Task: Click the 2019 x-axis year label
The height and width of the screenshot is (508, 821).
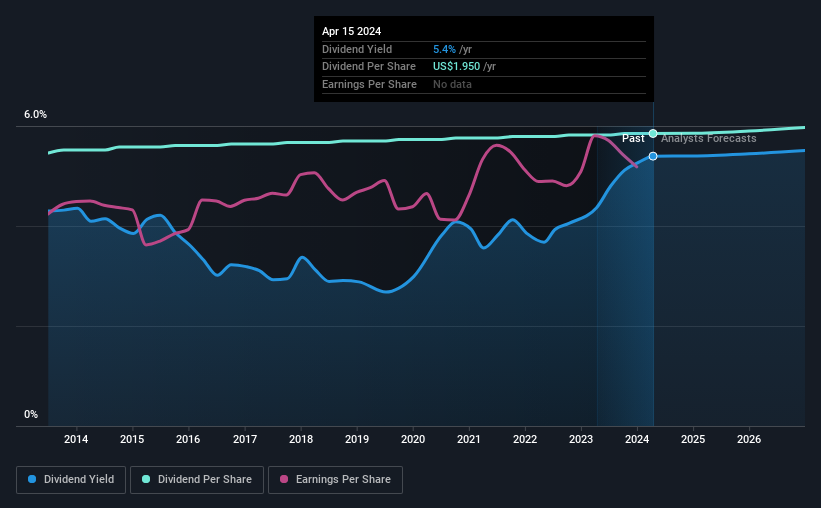Action: (357, 439)
